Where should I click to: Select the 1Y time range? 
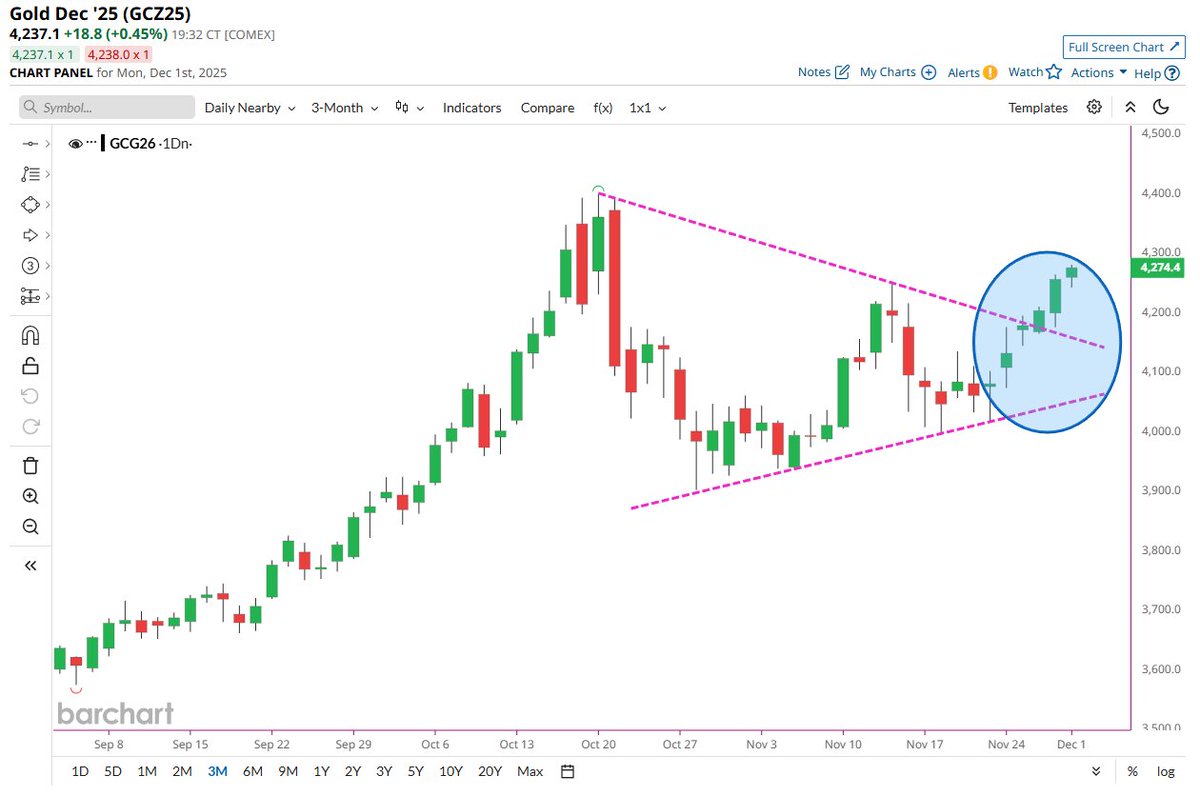321,771
